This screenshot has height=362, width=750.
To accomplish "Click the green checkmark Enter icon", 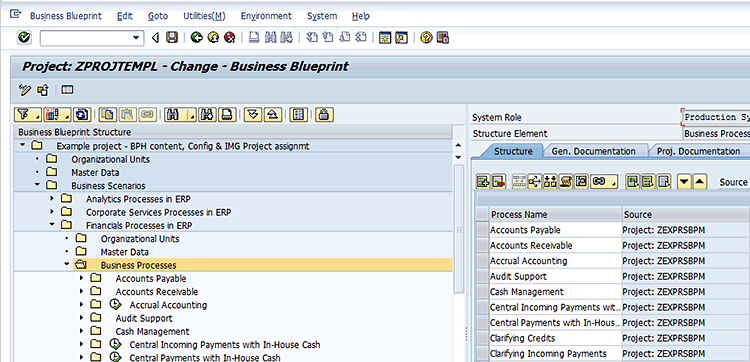I will (24, 37).
